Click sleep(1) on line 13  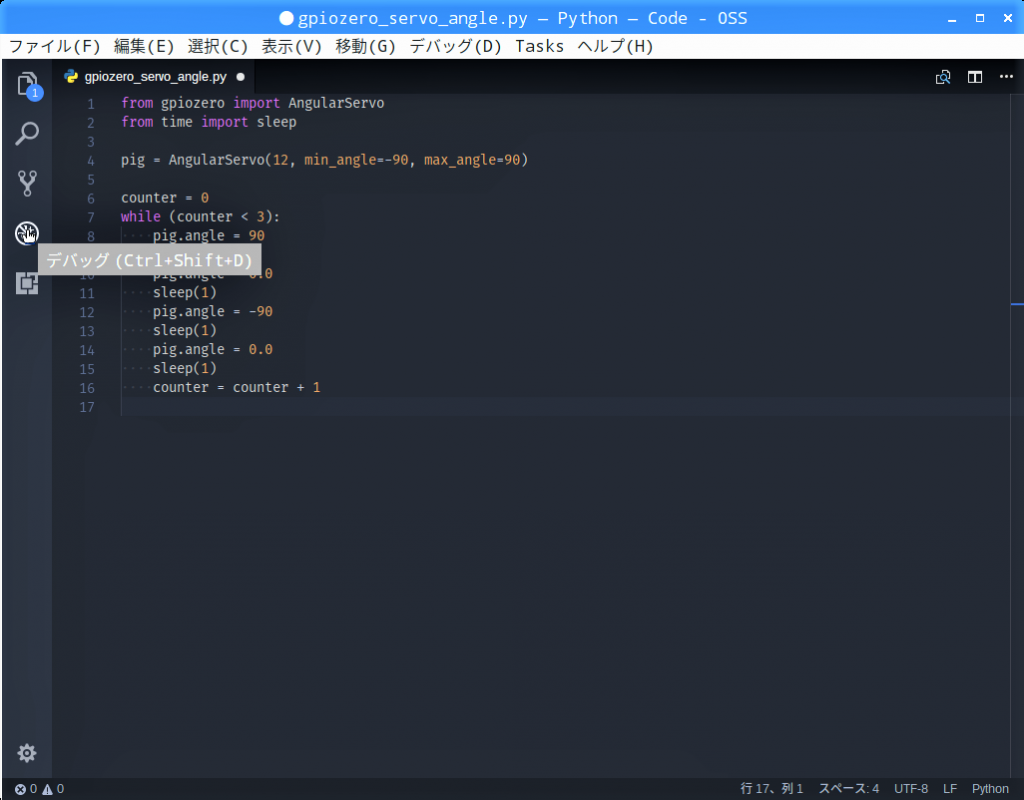point(185,330)
